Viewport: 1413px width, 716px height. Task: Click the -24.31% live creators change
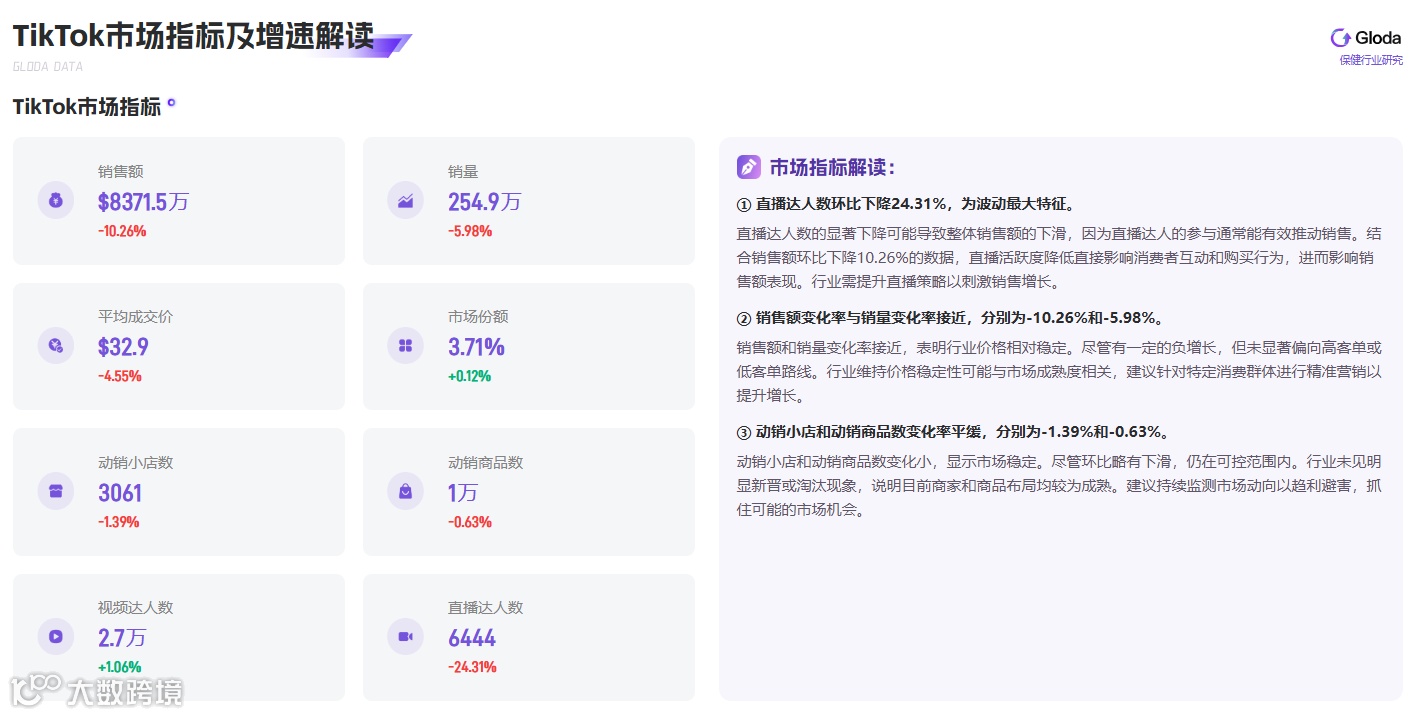[x=472, y=667]
